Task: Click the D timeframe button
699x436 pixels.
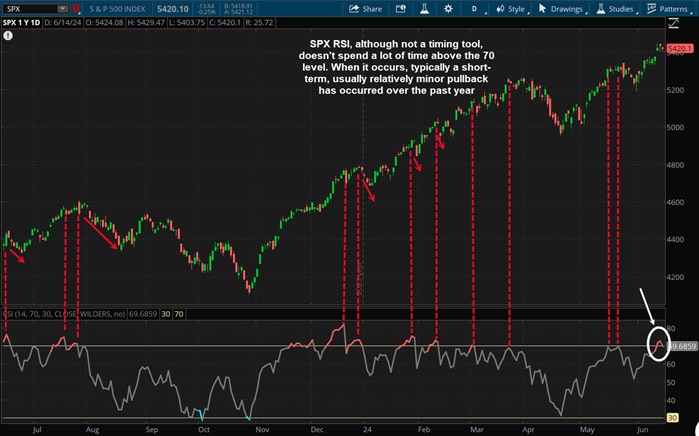Action: click(473, 8)
